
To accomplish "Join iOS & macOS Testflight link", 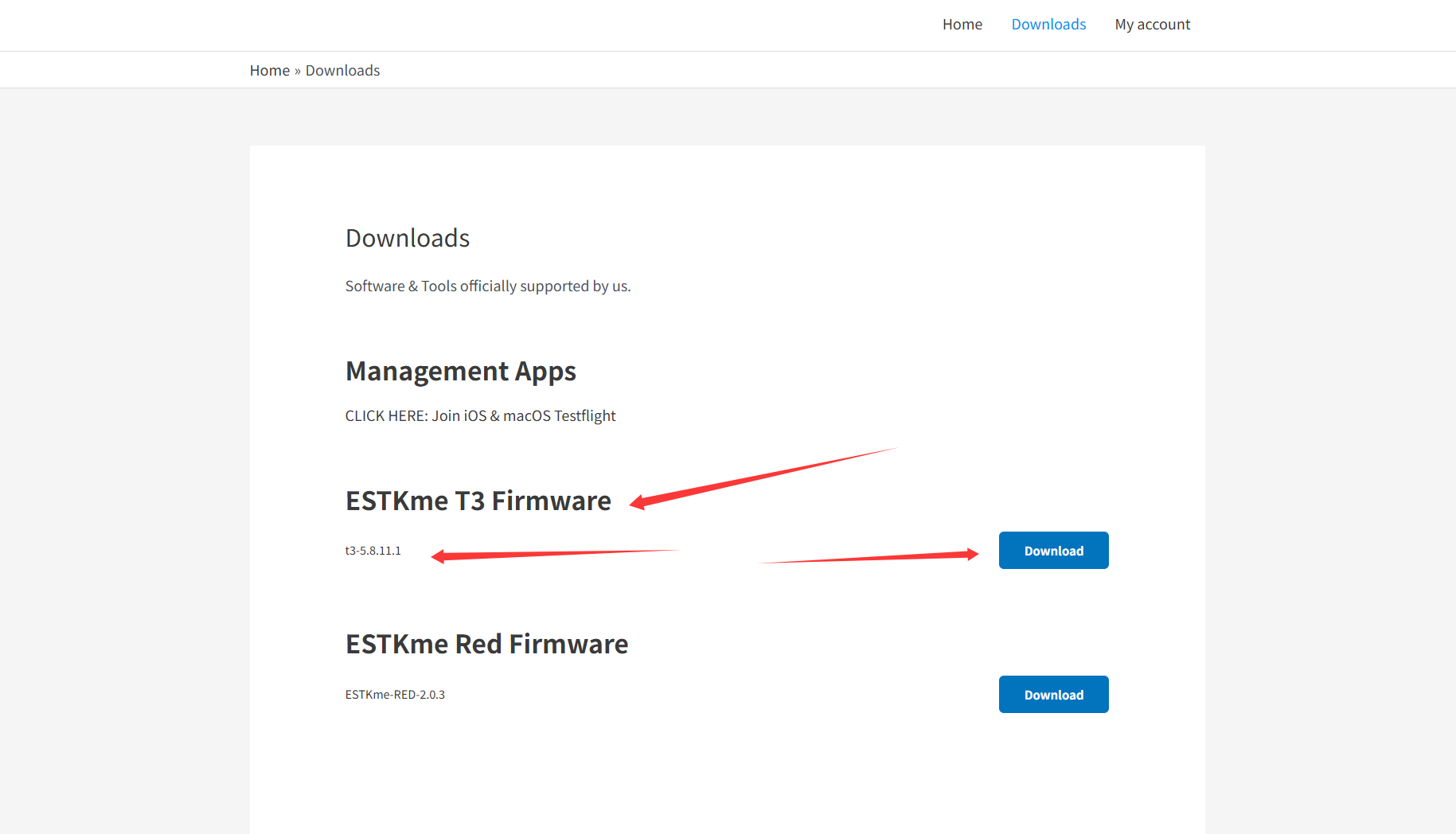I will [523, 415].
